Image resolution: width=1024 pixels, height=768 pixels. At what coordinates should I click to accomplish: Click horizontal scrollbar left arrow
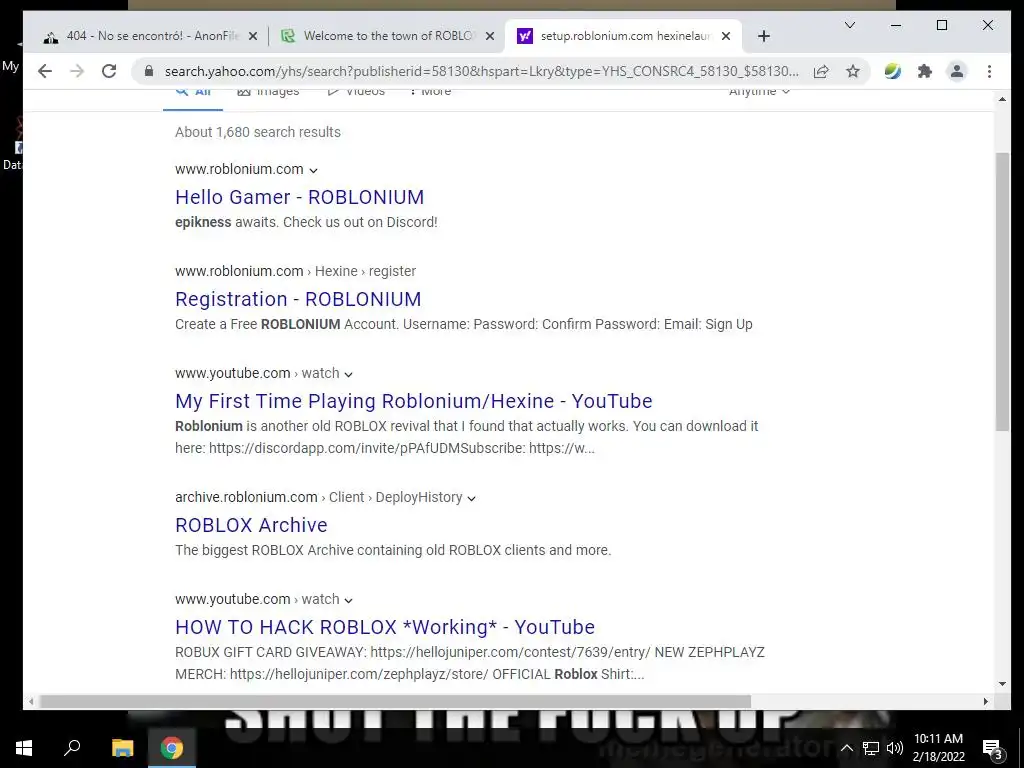tap(31, 701)
